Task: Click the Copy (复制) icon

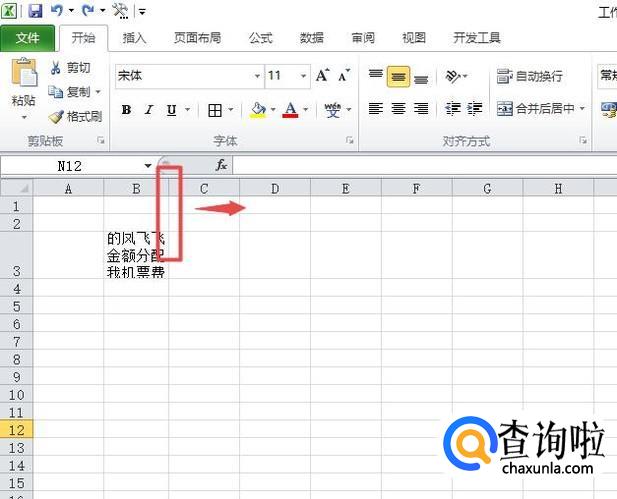Action: (55, 92)
